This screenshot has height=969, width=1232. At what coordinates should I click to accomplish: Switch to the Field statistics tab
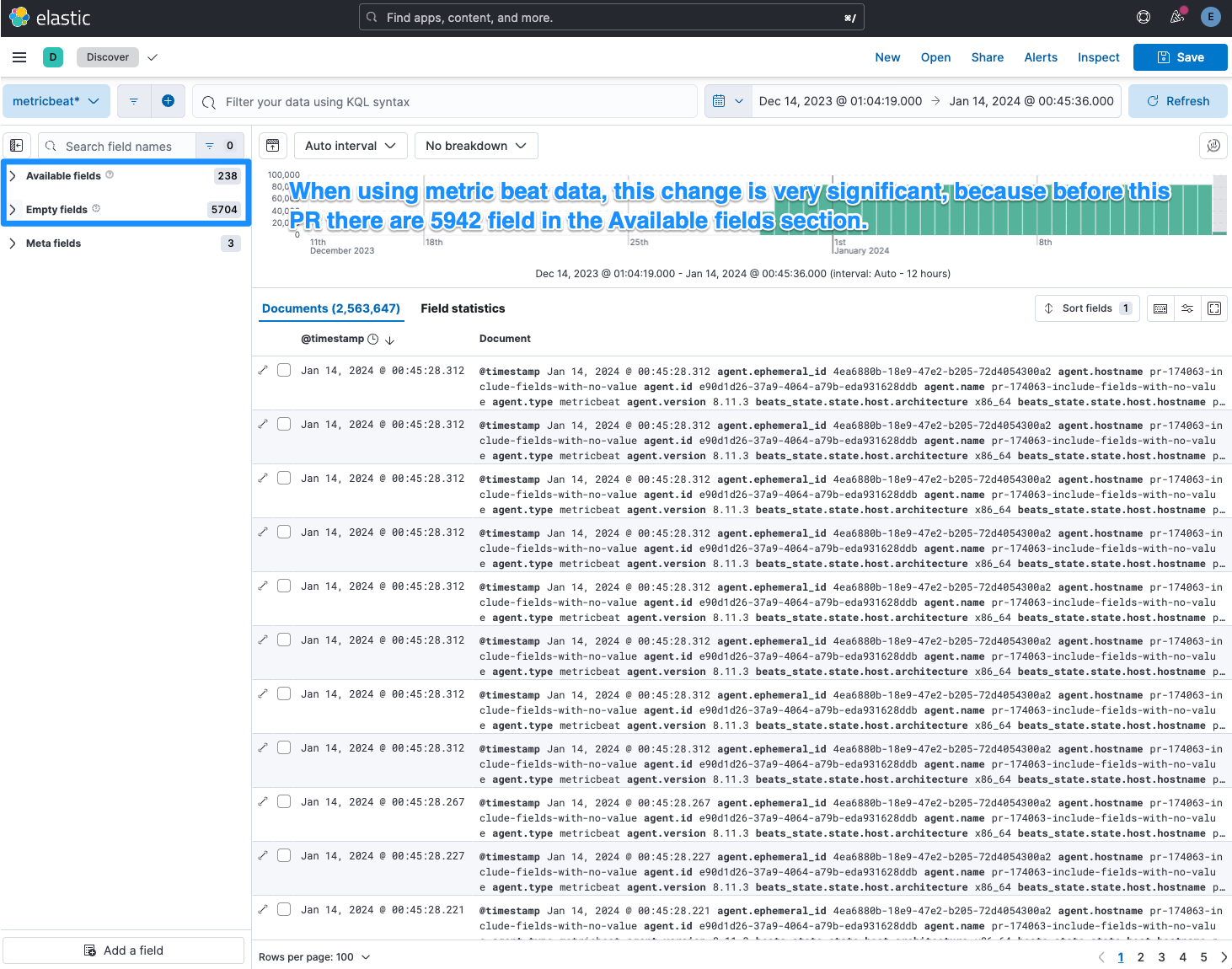tap(463, 308)
